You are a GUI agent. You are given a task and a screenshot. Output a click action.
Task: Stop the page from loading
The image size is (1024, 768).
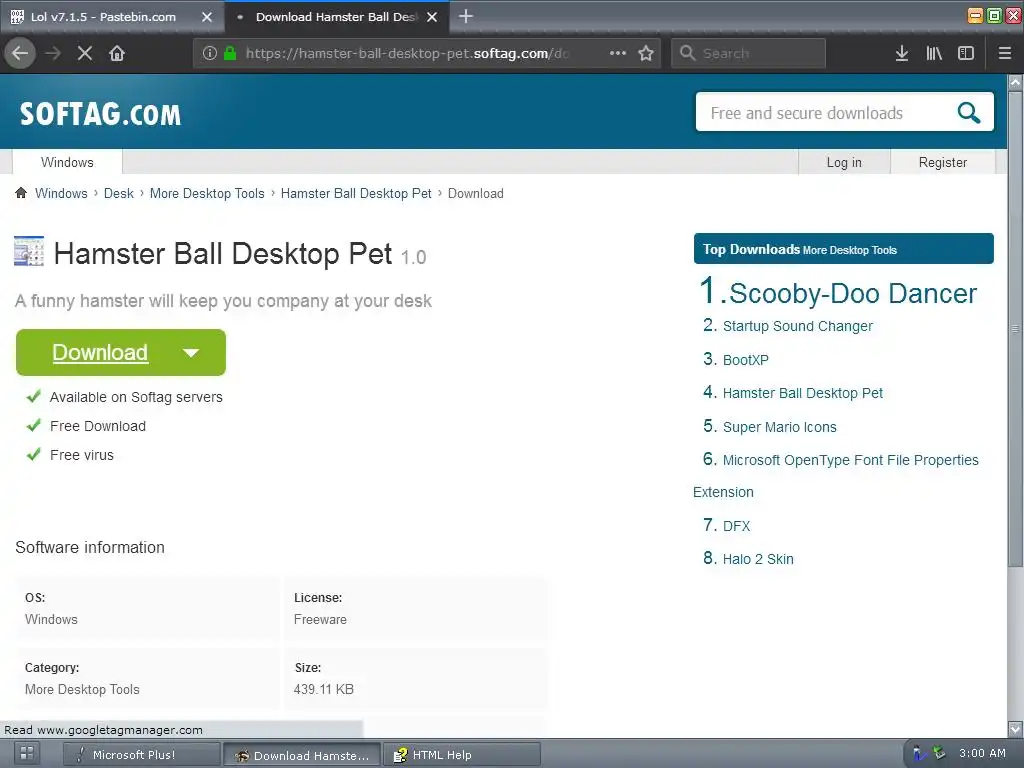[85, 53]
